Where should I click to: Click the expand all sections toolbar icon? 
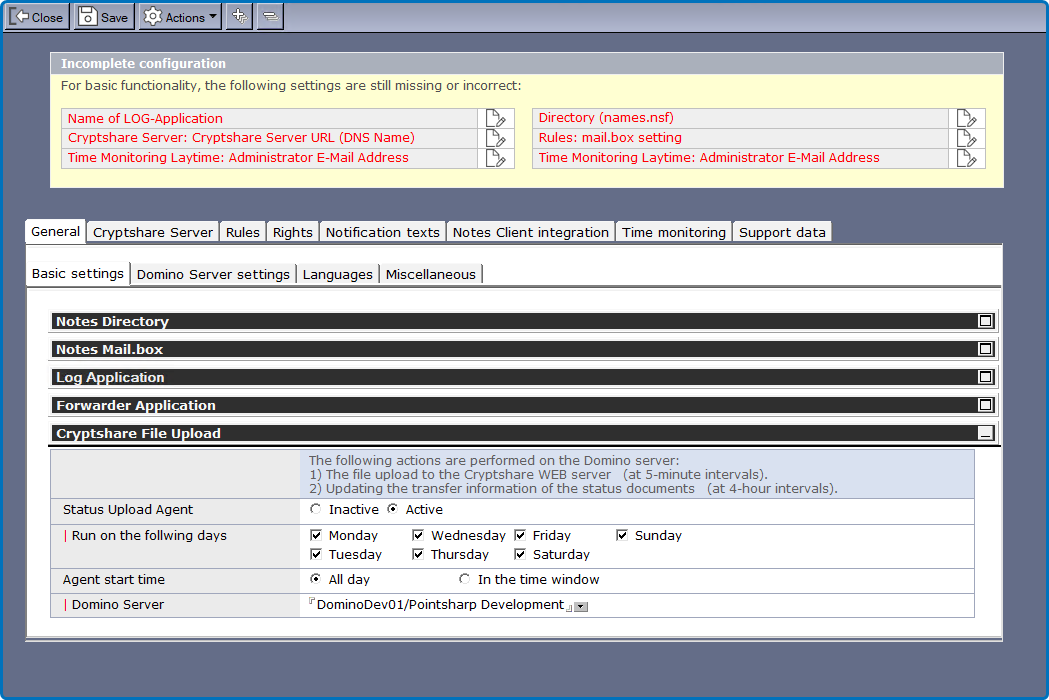pos(239,17)
